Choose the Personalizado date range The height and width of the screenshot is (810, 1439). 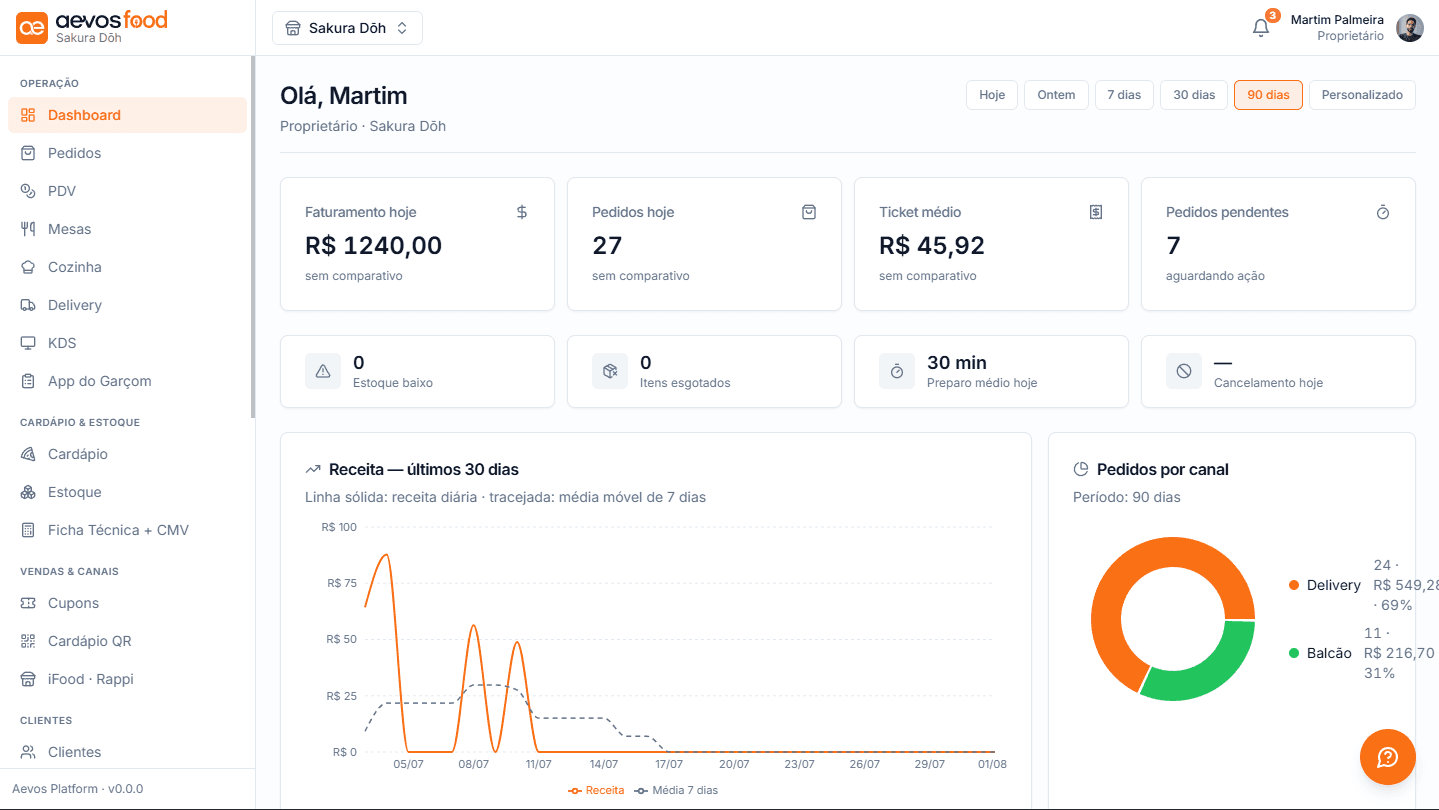[x=1362, y=95]
